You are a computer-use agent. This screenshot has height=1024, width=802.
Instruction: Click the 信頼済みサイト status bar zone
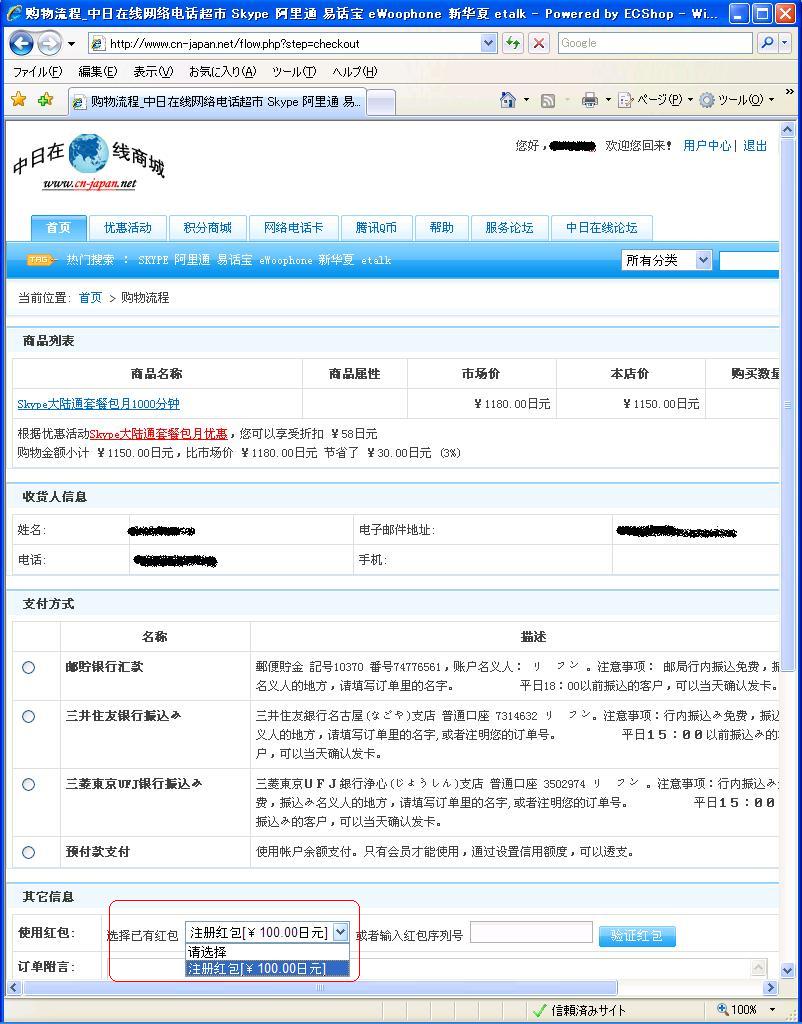coord(579,1010)
